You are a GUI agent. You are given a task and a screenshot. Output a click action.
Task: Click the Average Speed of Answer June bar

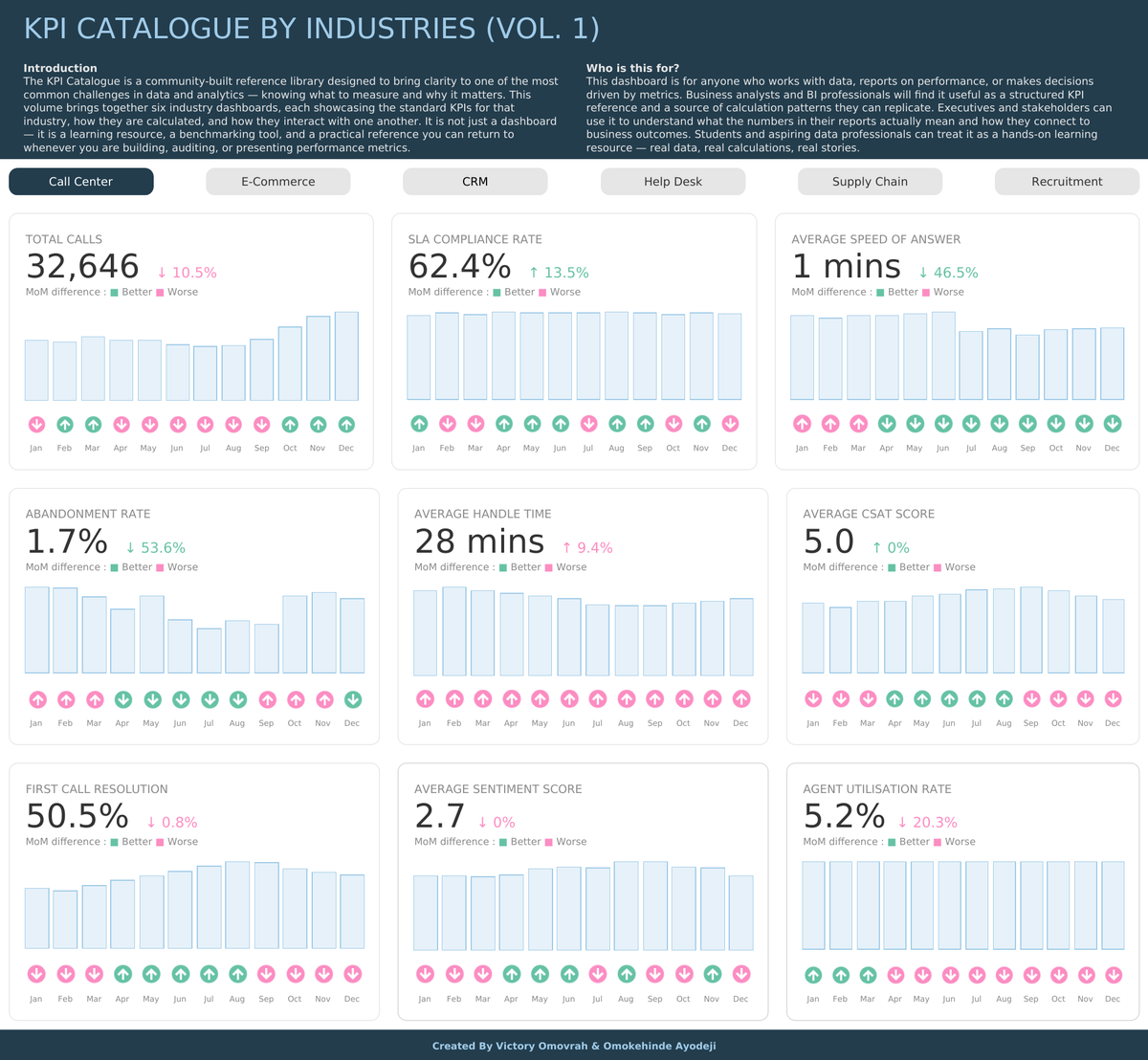click(x=943, y=356)
